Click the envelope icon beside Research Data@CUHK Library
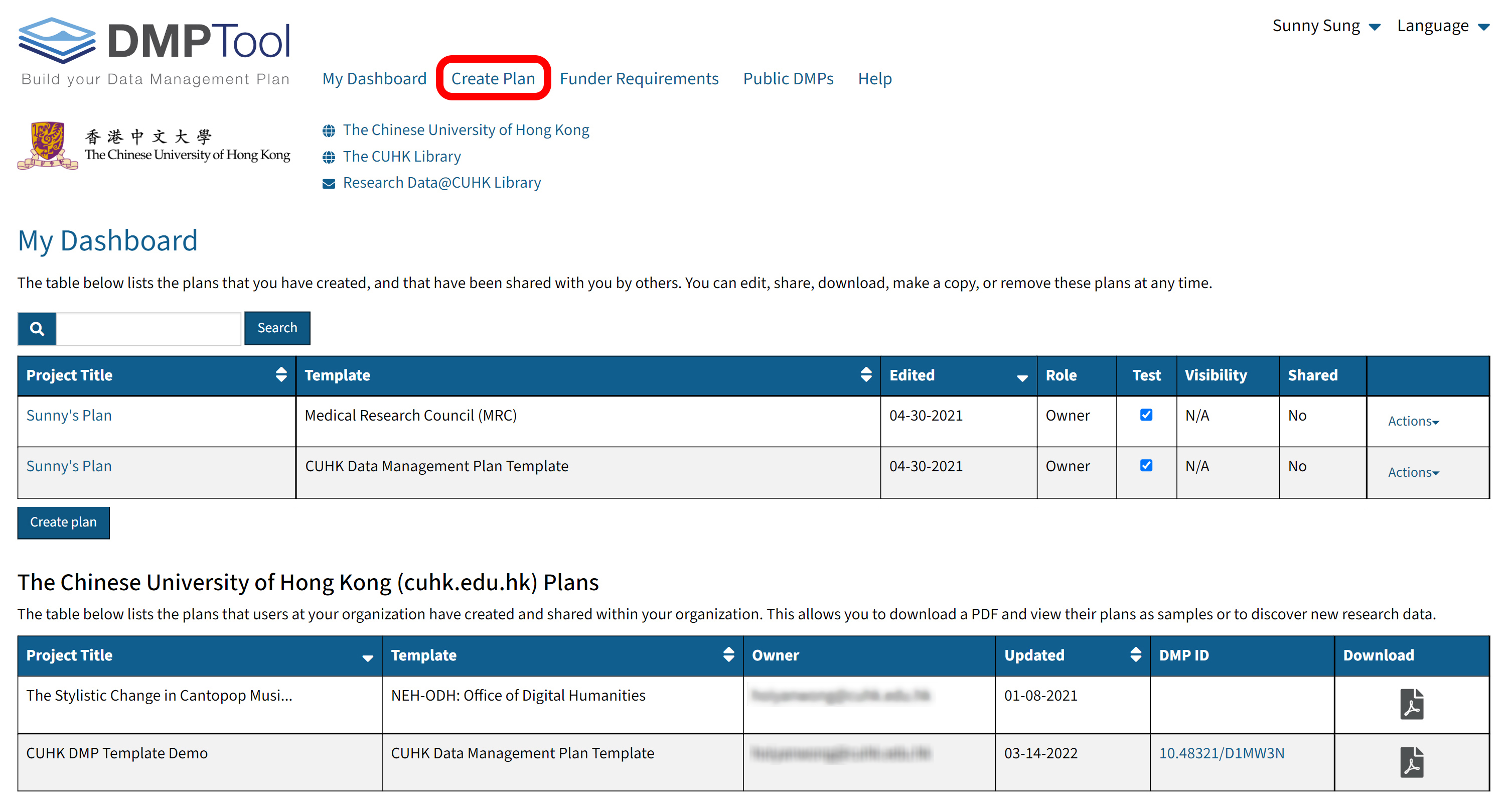 pyautogui.click(x=329, y=183)
